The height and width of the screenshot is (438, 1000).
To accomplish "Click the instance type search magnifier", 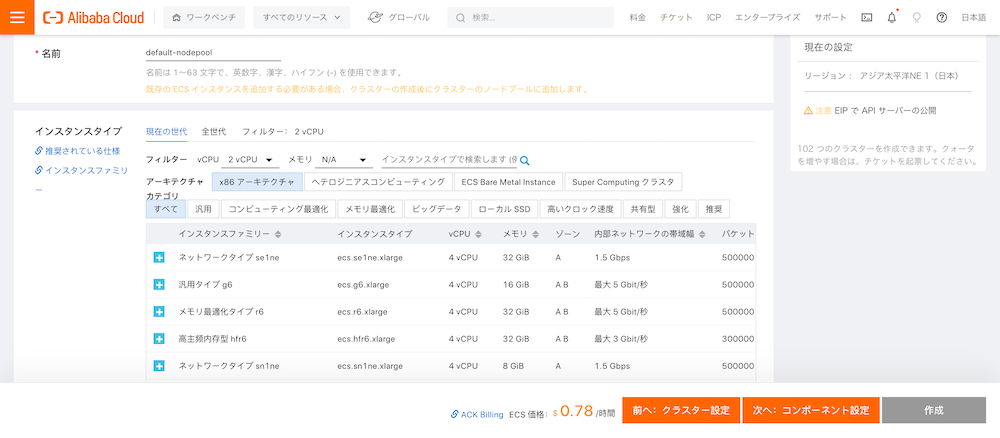I will point(524,160).
